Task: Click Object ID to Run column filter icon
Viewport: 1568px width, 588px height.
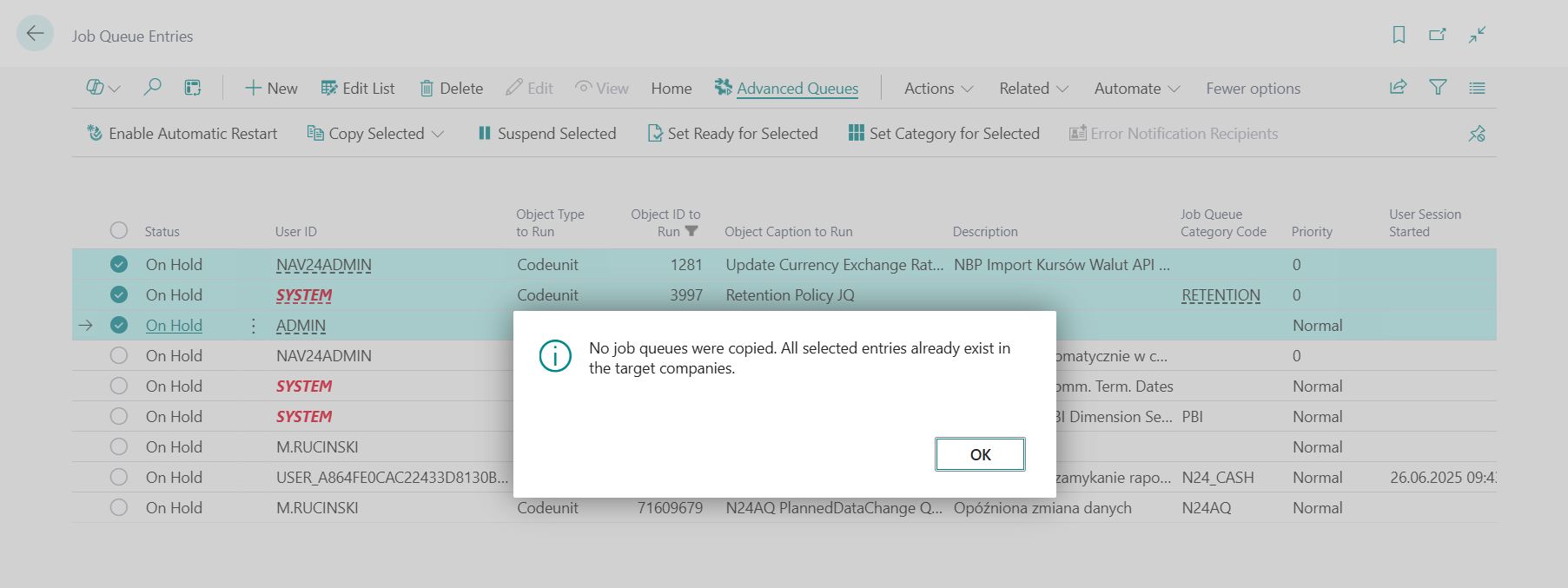Action: pyautogui.click(x=691, y=231)
